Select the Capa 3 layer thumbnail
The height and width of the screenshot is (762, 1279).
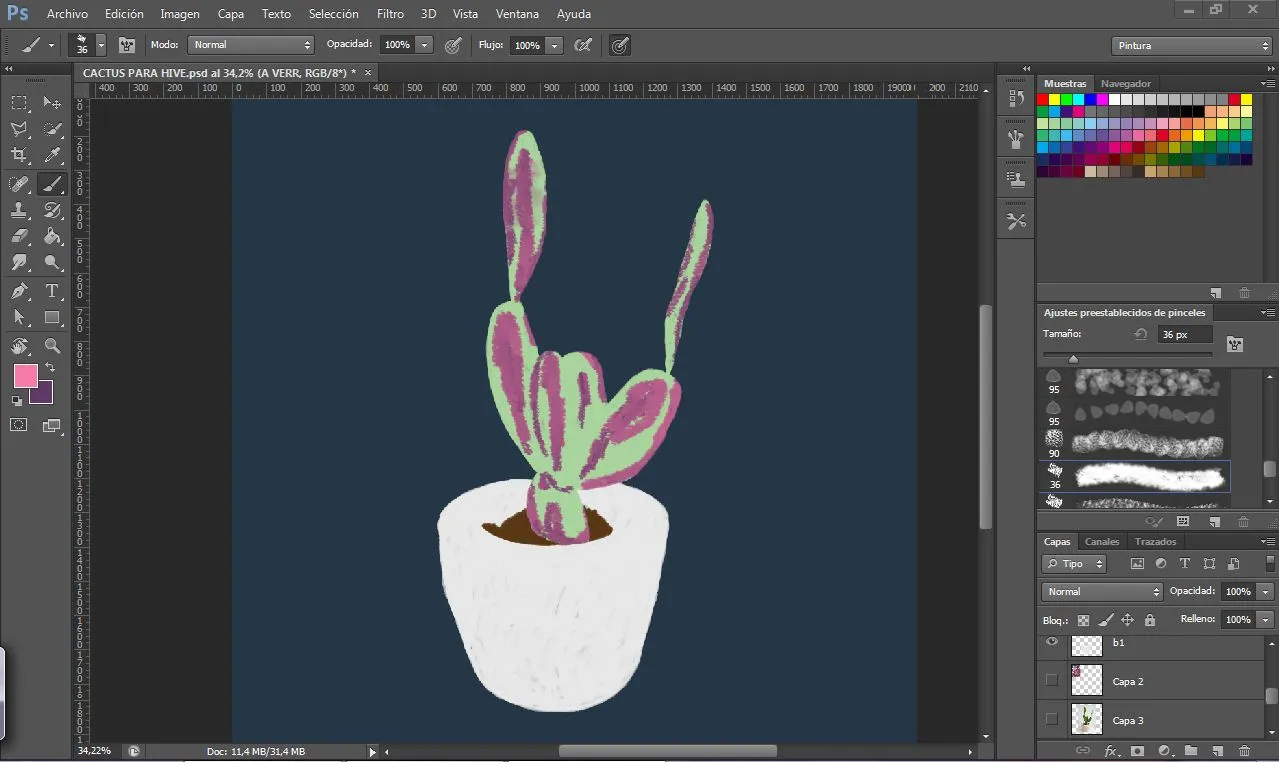(1086, 719)
